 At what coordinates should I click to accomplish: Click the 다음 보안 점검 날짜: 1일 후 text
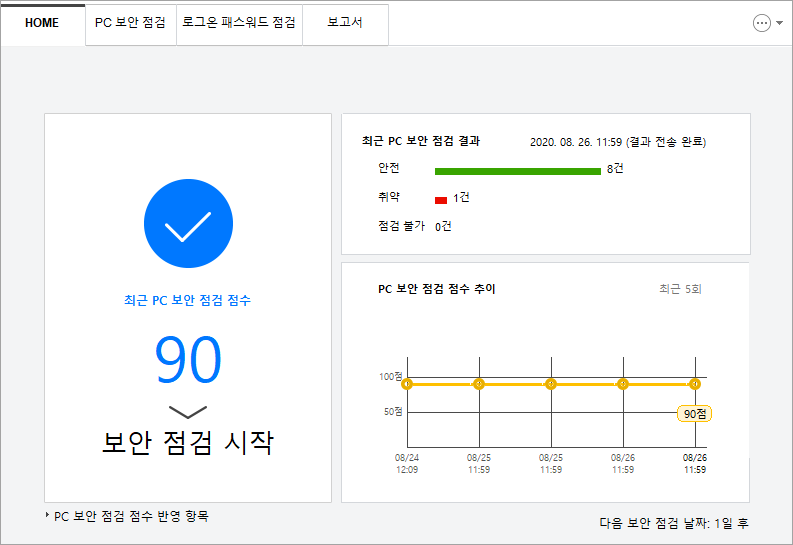pyautogui.click(x=674, y=523)
